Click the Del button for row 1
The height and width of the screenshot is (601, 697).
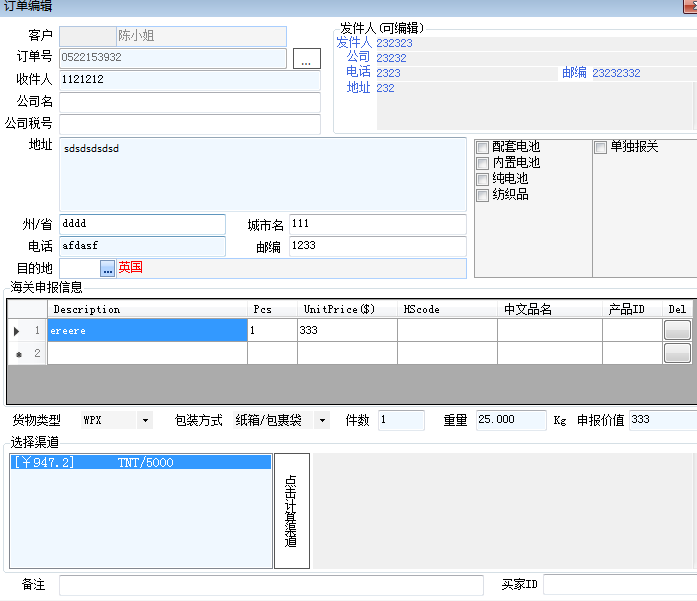pyautogui.click(x=677, y=330)
